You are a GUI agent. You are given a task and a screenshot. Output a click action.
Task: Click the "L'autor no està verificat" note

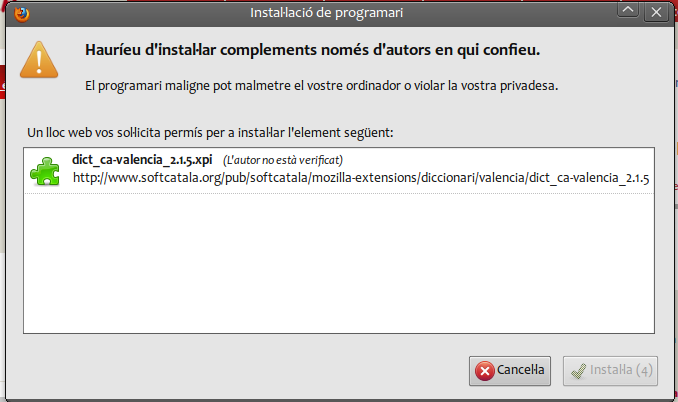[x=283, y=160]
